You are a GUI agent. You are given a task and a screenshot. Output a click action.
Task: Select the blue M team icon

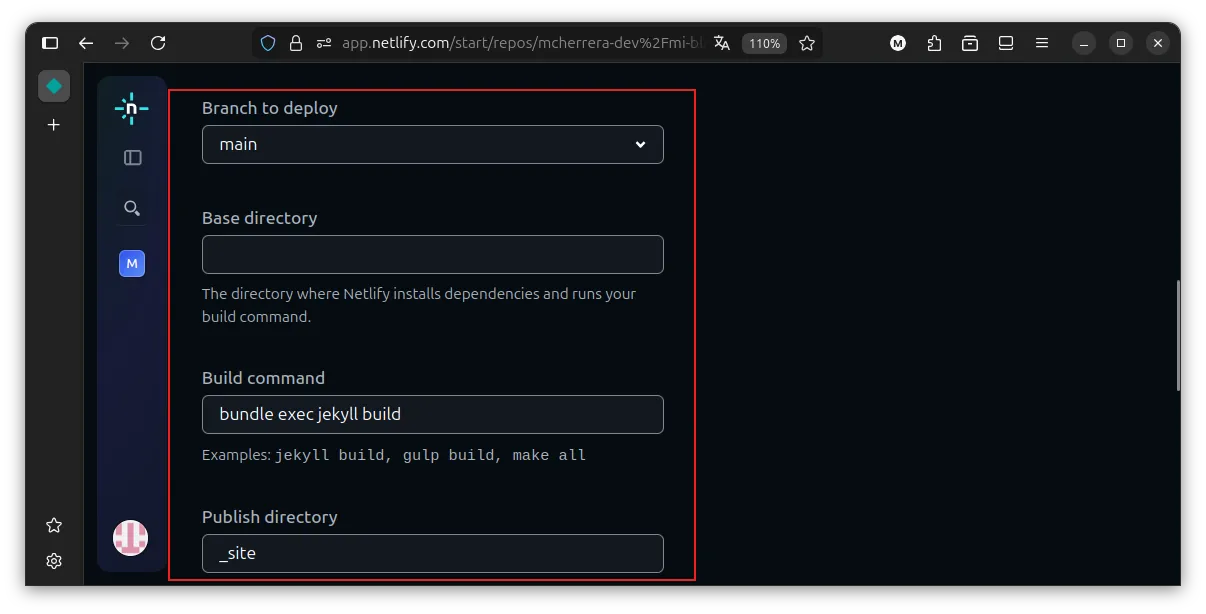(132, 264)
